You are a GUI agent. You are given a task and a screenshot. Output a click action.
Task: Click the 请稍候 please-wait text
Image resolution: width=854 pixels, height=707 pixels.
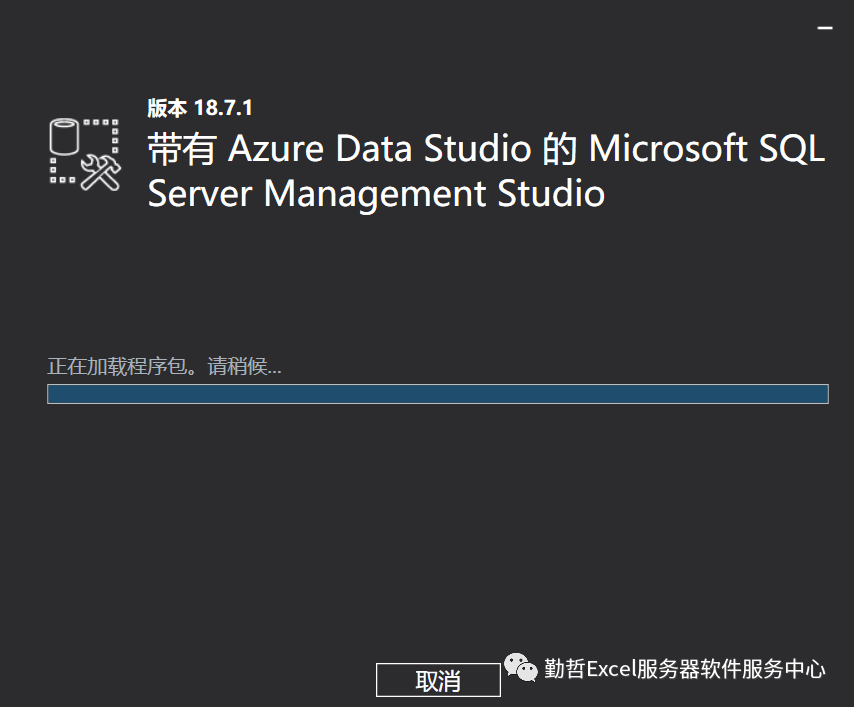(236, 366)
